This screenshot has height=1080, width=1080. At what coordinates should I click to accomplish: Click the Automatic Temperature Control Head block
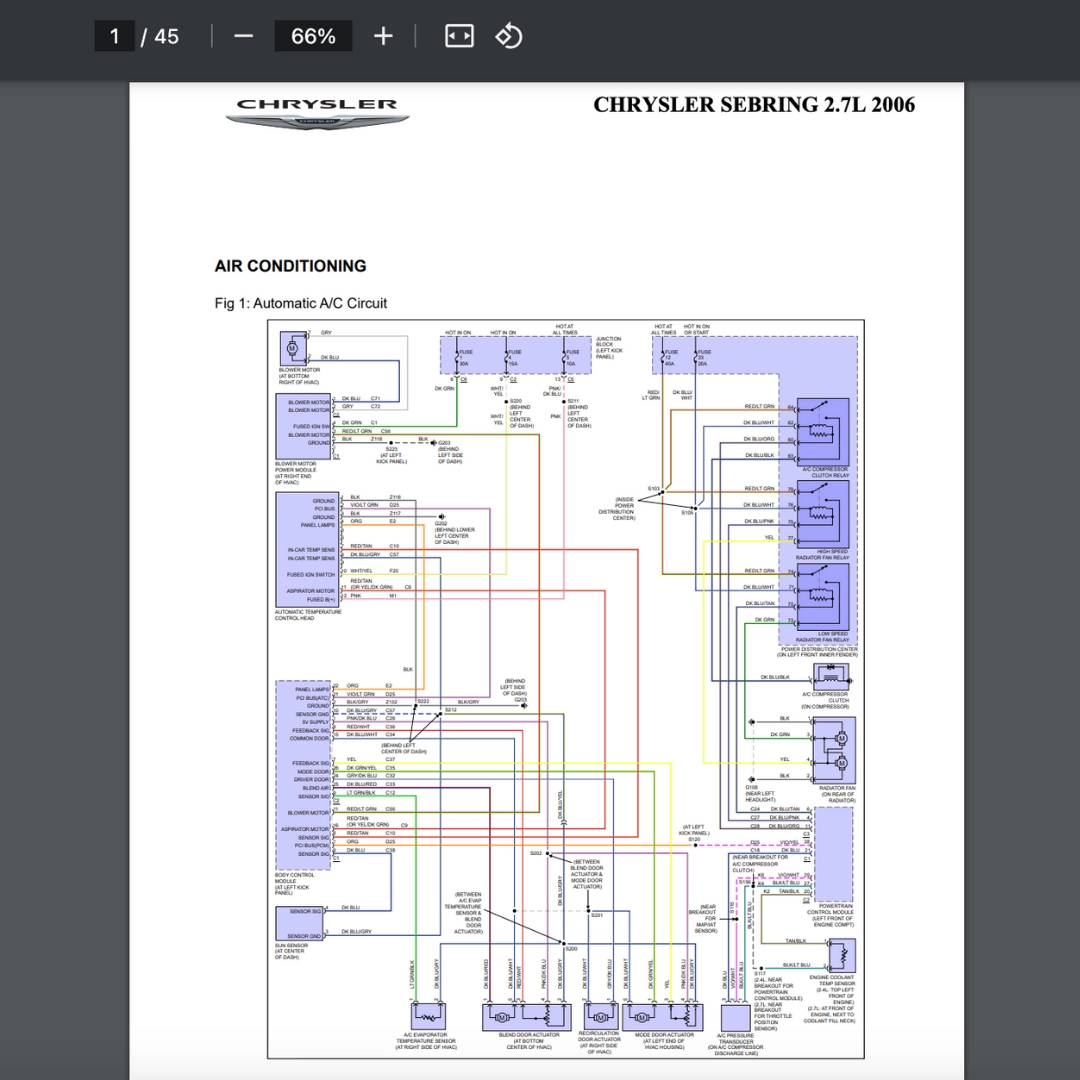tap(307, 549)
